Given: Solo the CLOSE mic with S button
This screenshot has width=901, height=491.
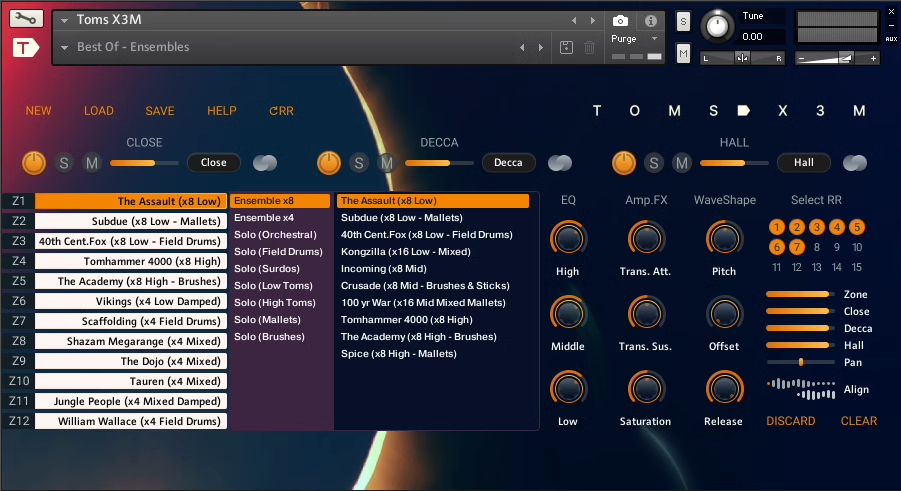Looking at the screenshot, I should click(64, 162).
